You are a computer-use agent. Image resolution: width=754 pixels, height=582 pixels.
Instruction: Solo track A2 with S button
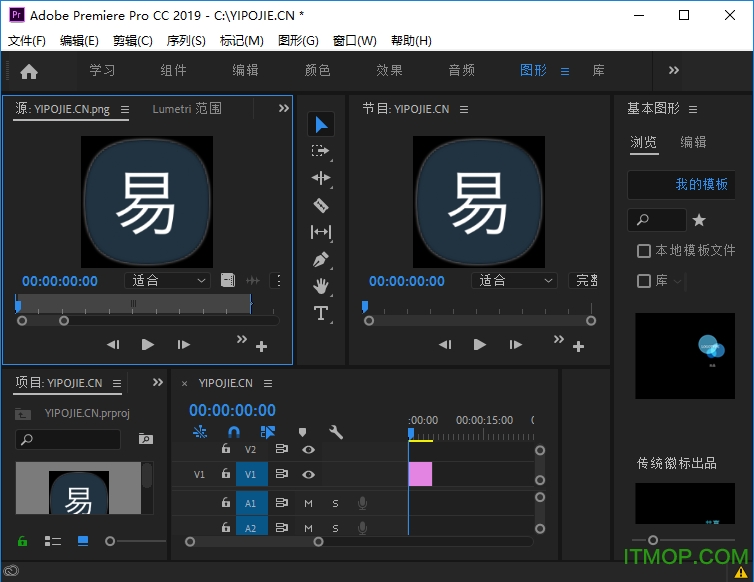pyautogui.click(x=335, y=528)
